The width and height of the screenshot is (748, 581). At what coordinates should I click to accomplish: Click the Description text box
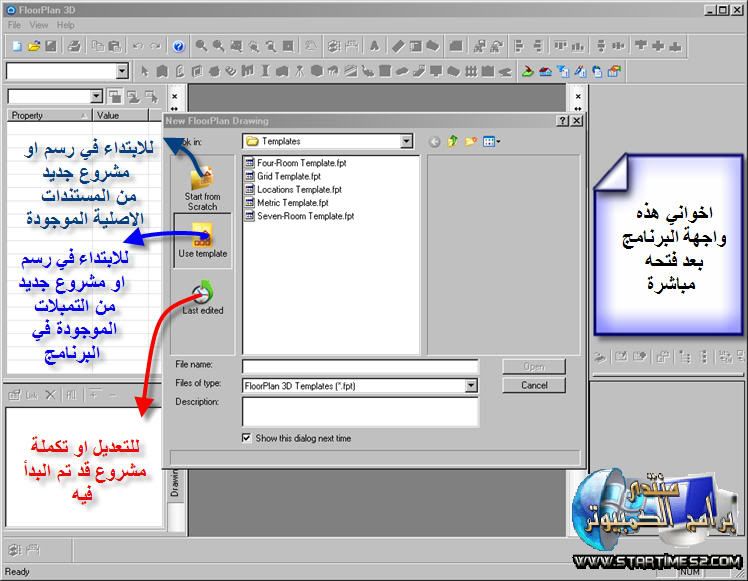pyautogui.click(x=360, y=412)
